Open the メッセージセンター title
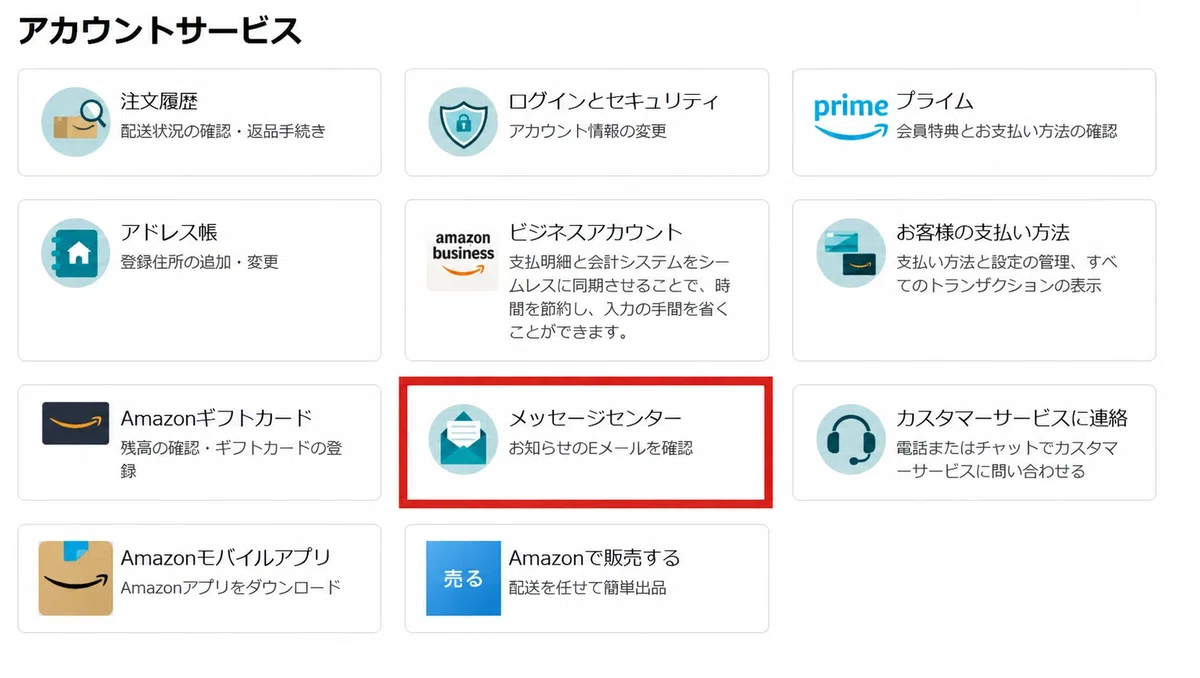The image size is (1200, 678). pyautogui.click(x=596, y=418)
